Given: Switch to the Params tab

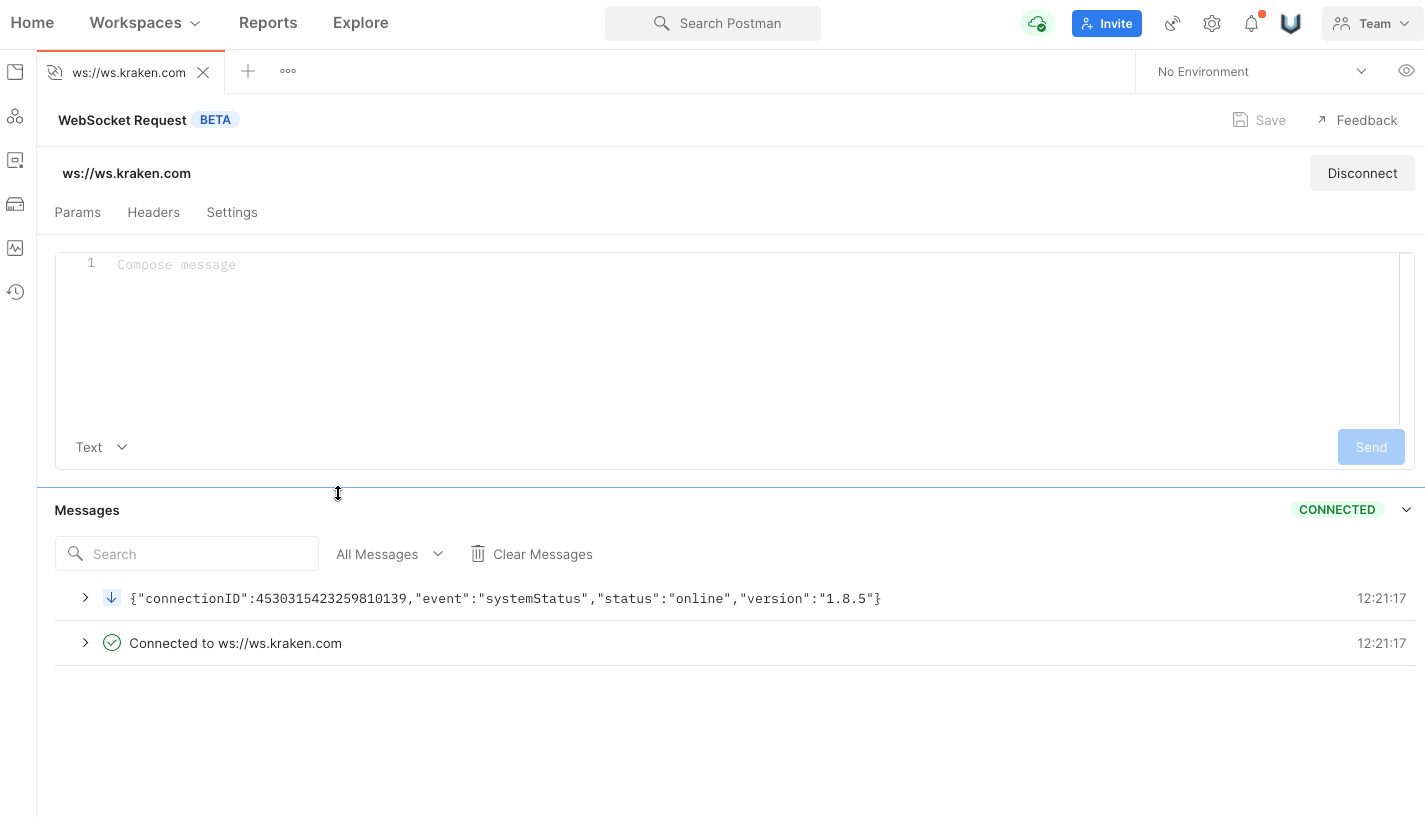Looking at the screenshot, I should coord(78,212).
